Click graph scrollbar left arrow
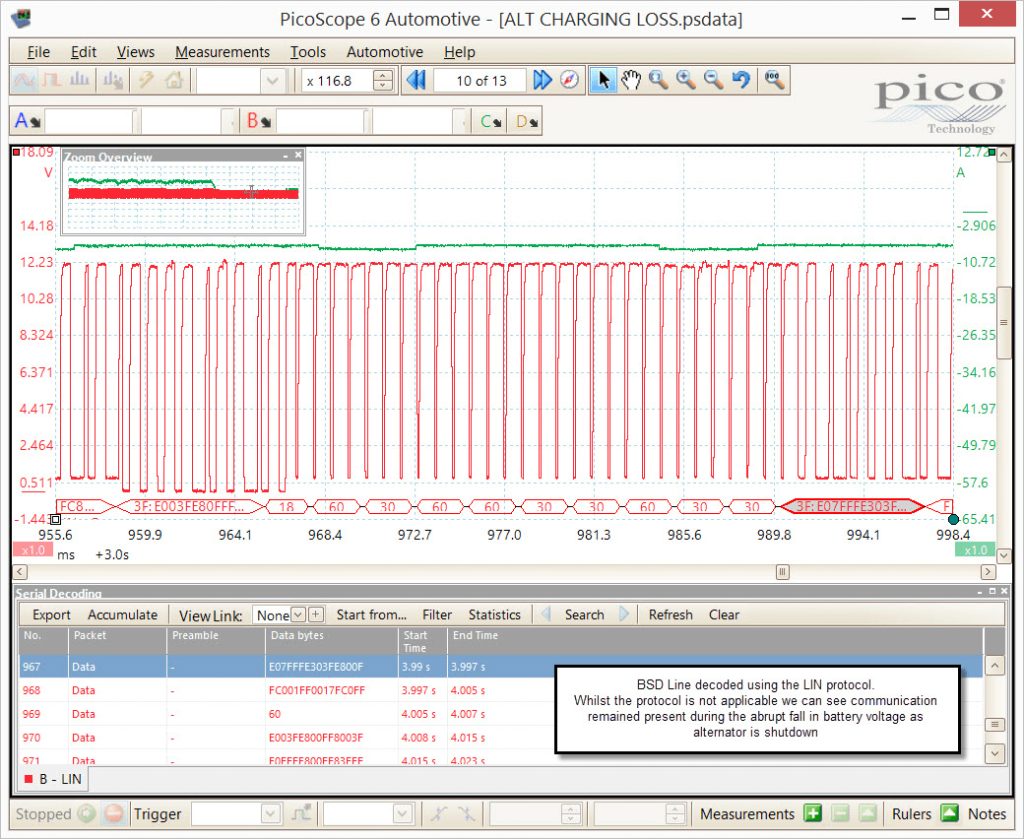The width and height of the screenshot is (1024, 839). click(x=20, y=572)
